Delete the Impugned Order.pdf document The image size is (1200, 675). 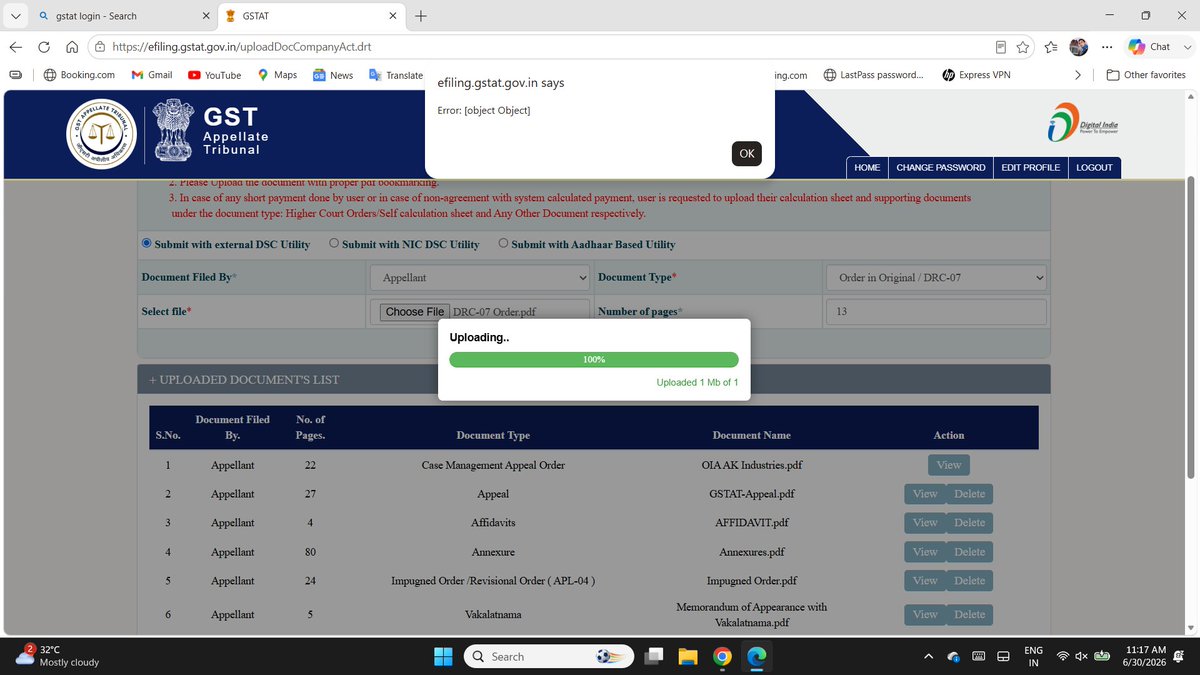[969, 581]
